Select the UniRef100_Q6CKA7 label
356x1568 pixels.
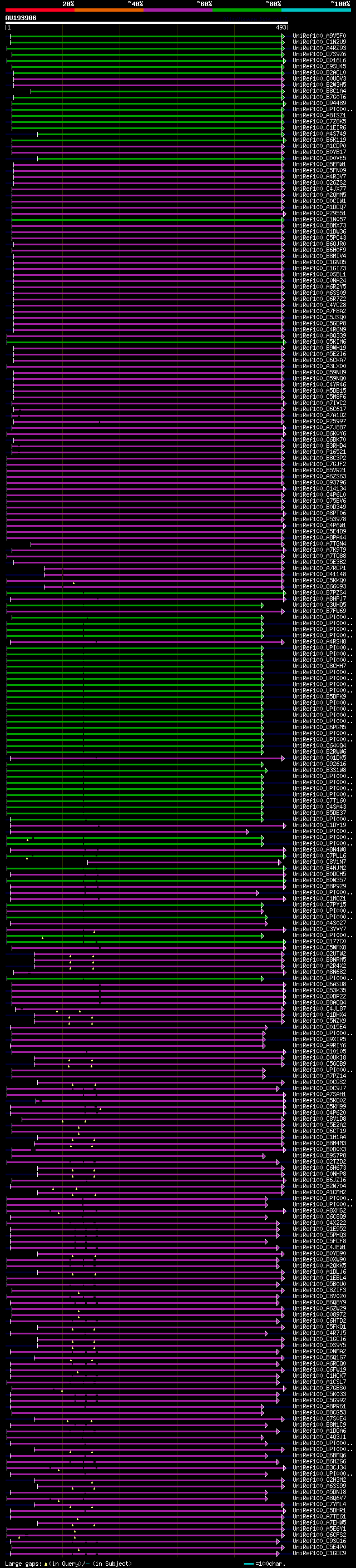pyautogui.click(x=319, y=360)
